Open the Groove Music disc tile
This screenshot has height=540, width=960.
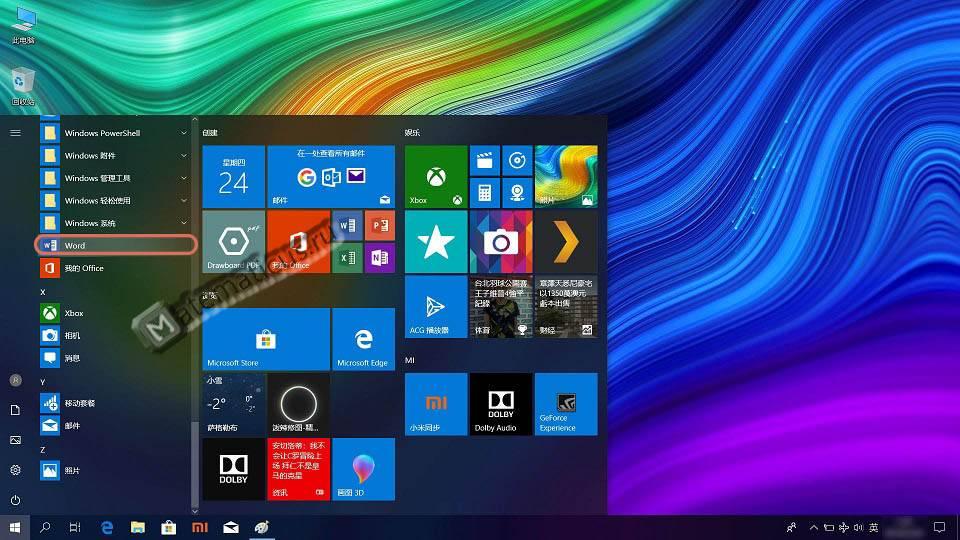[x=517, y=161]
